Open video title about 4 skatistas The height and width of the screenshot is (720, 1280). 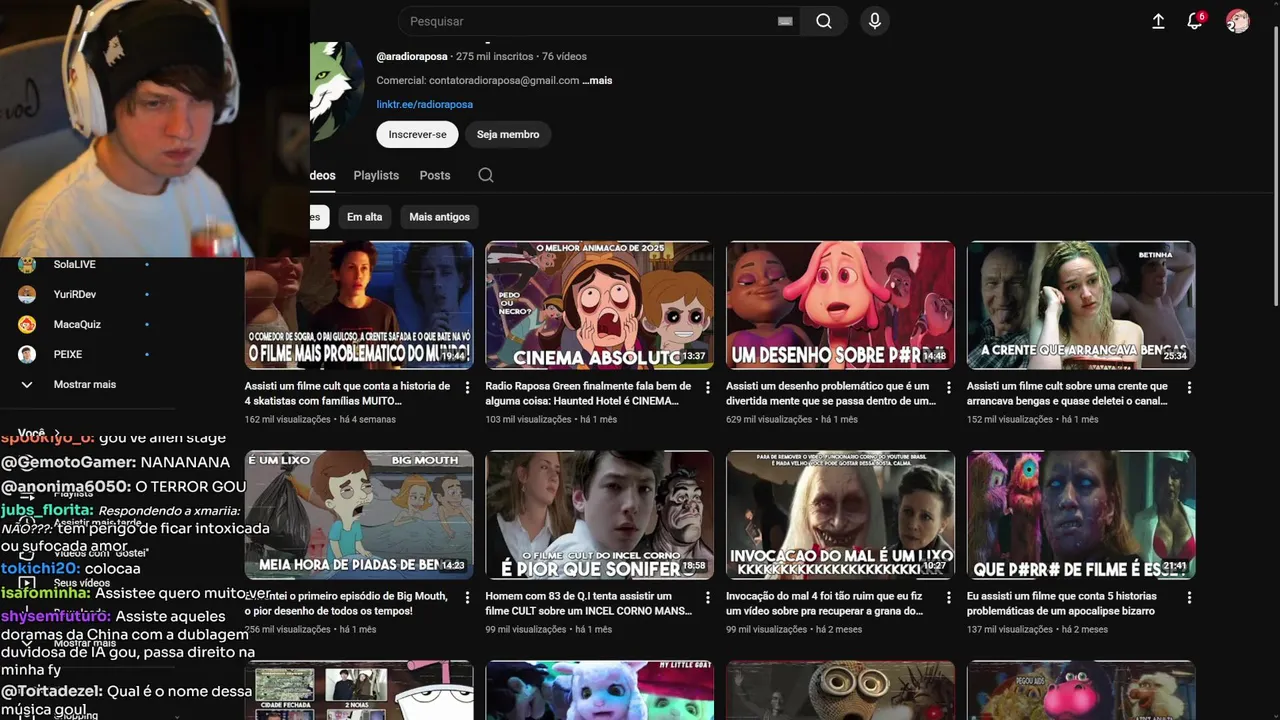point(347,393)
